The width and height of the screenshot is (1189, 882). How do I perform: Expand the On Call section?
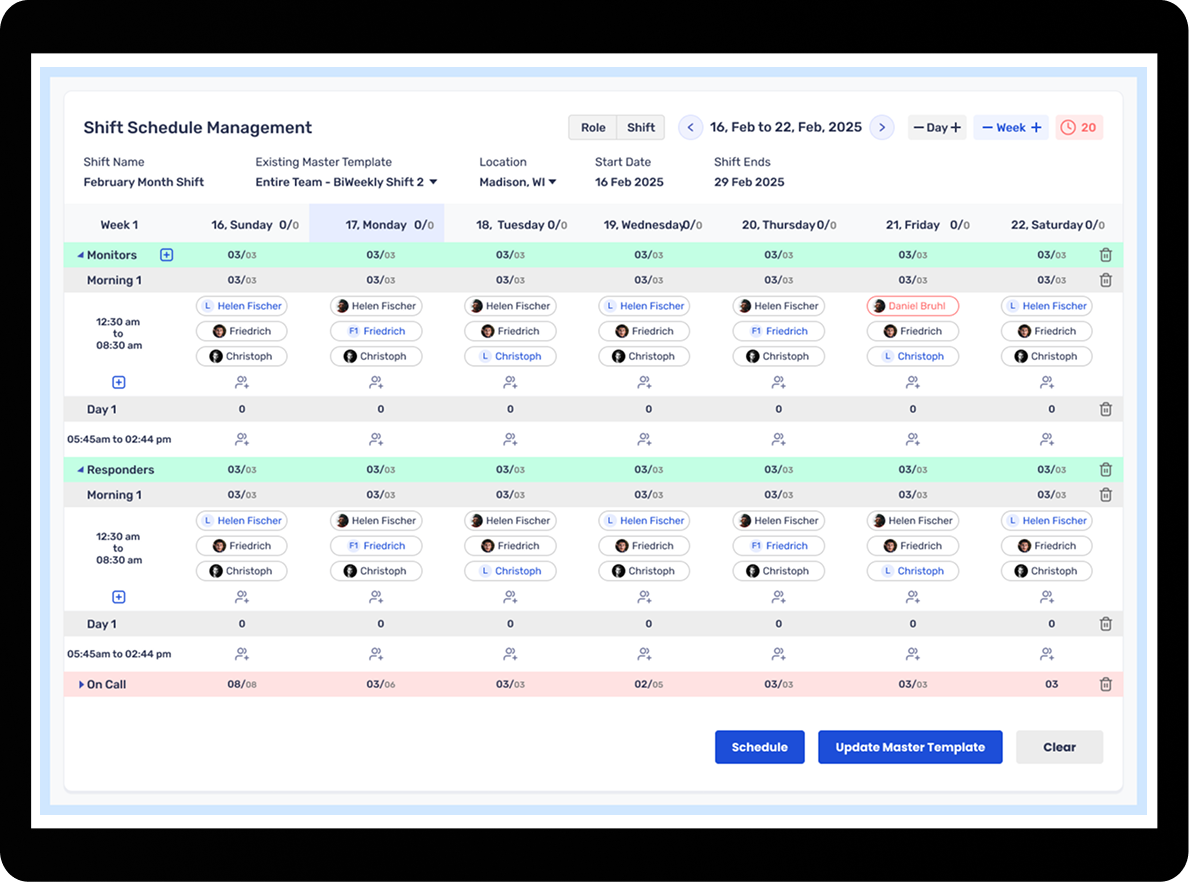[81, 685]
